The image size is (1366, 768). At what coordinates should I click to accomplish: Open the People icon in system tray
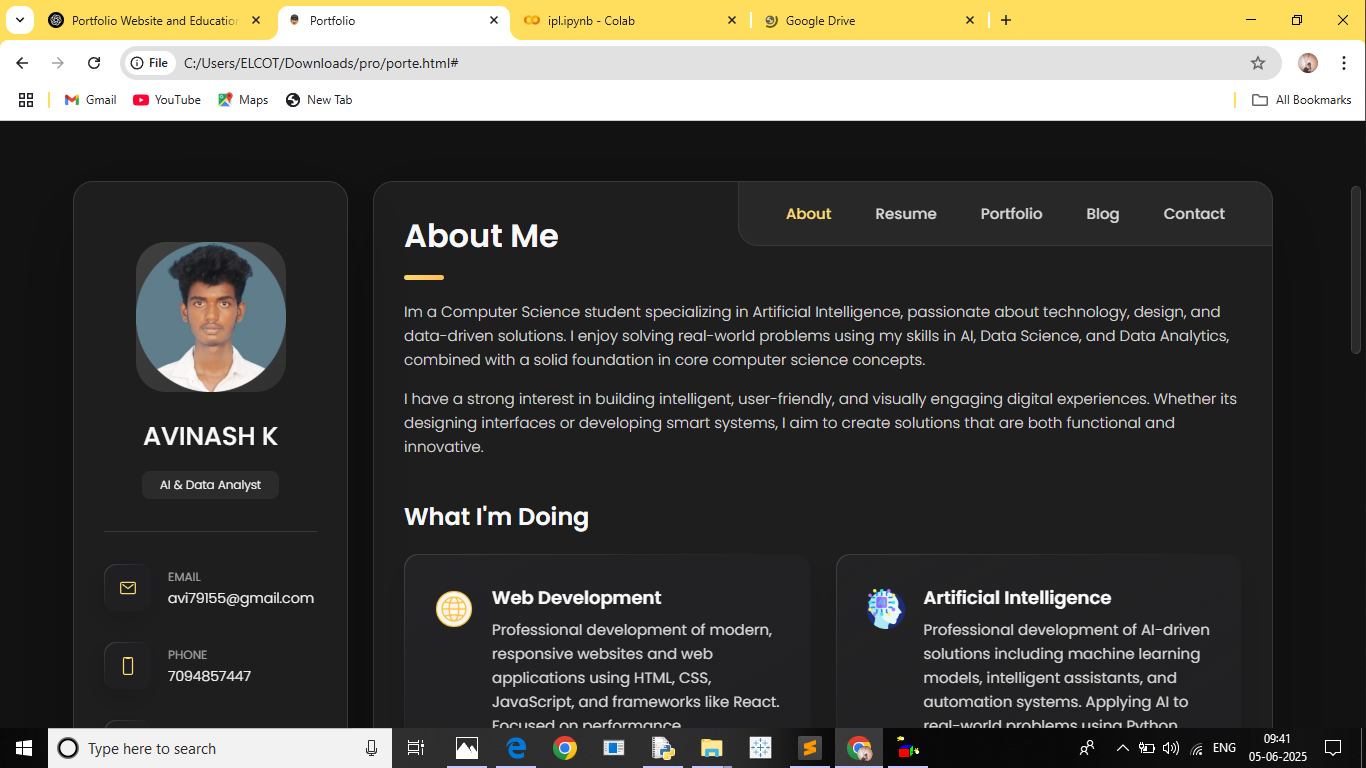pos(1087,748)
